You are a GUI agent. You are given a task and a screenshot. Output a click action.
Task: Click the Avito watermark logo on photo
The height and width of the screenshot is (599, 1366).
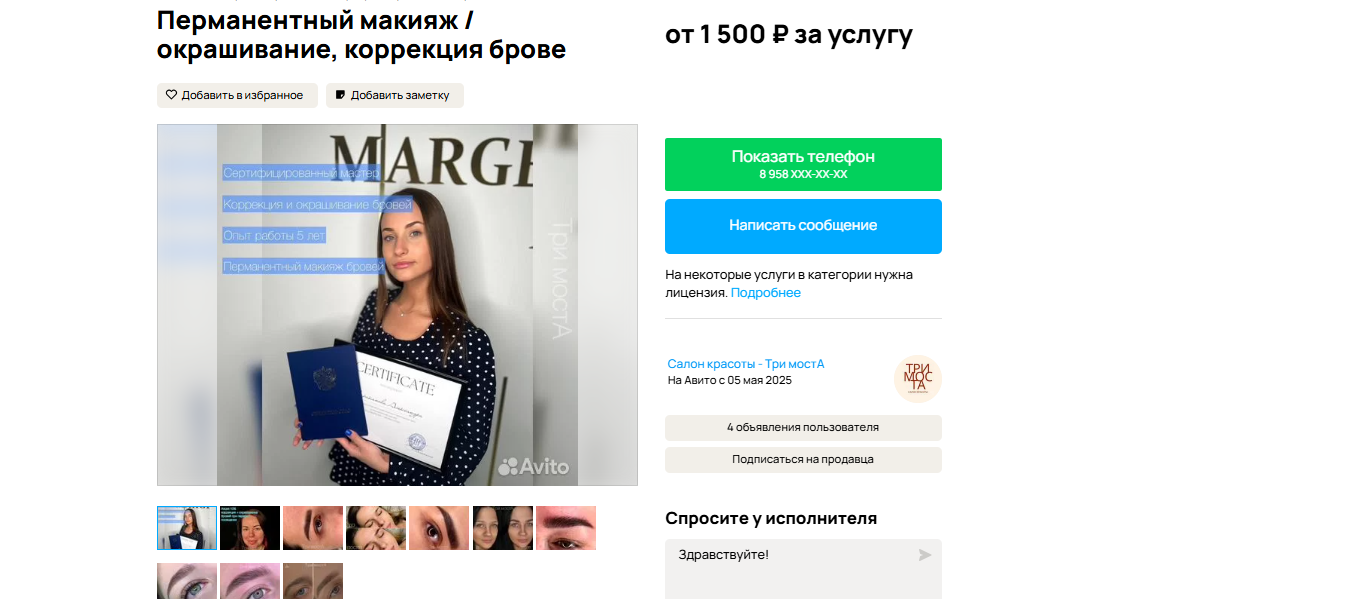534,466
